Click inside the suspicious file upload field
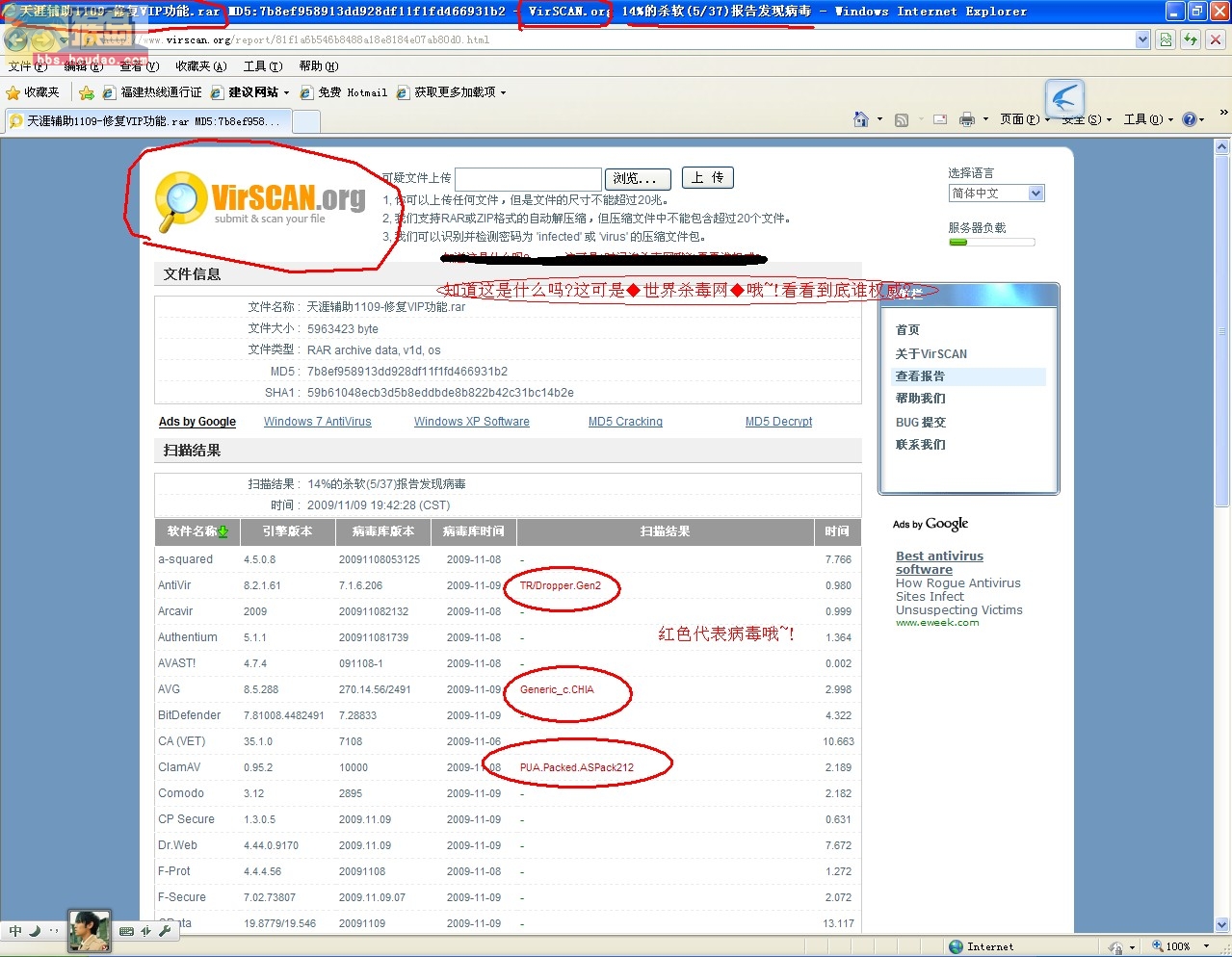 (528, 178)
